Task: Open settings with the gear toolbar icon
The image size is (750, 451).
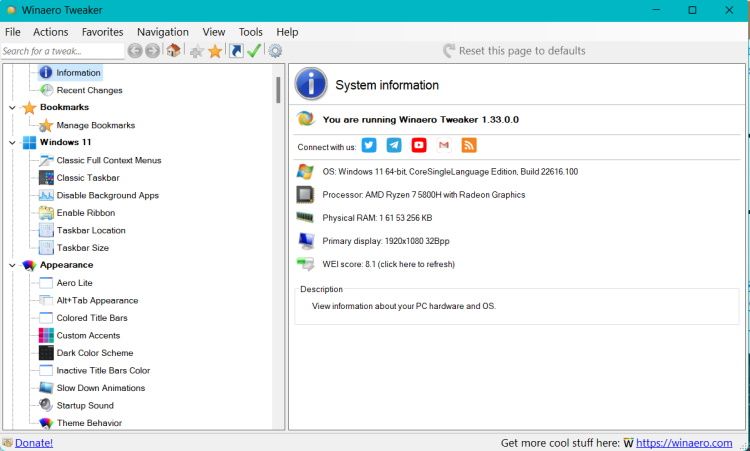Action: click(x=275, y=51)
